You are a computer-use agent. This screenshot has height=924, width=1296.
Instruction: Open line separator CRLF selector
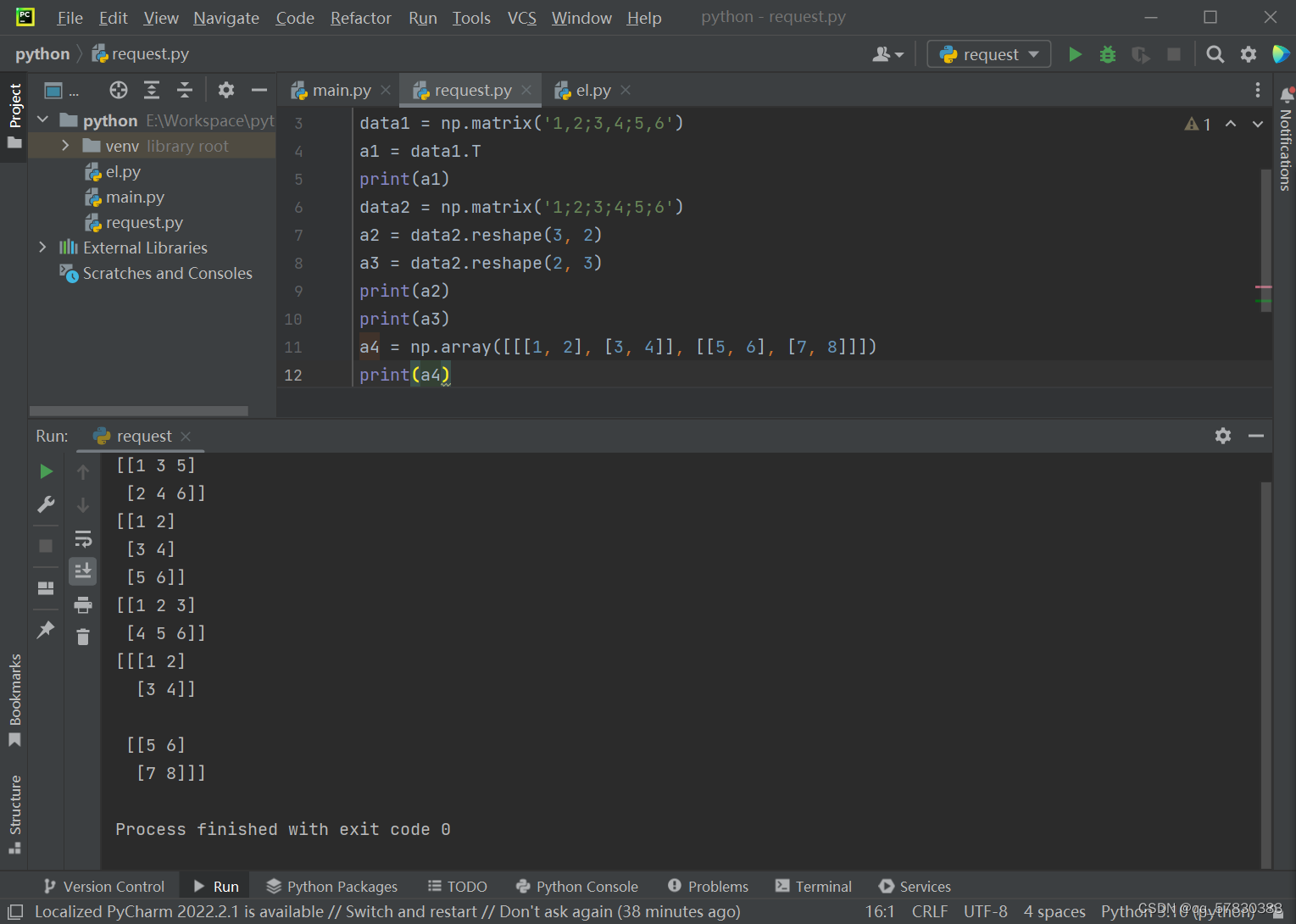[x=930, y=912]
